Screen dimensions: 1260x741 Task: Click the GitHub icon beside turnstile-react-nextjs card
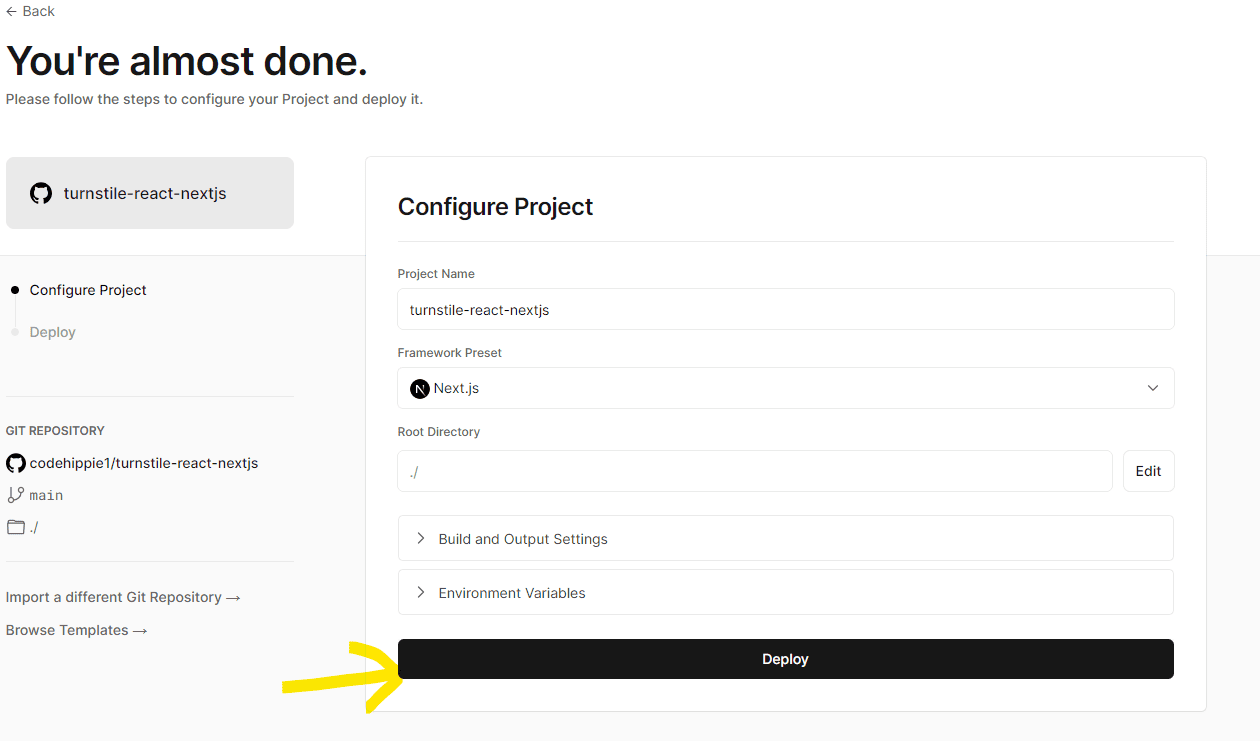coord(41,193)
